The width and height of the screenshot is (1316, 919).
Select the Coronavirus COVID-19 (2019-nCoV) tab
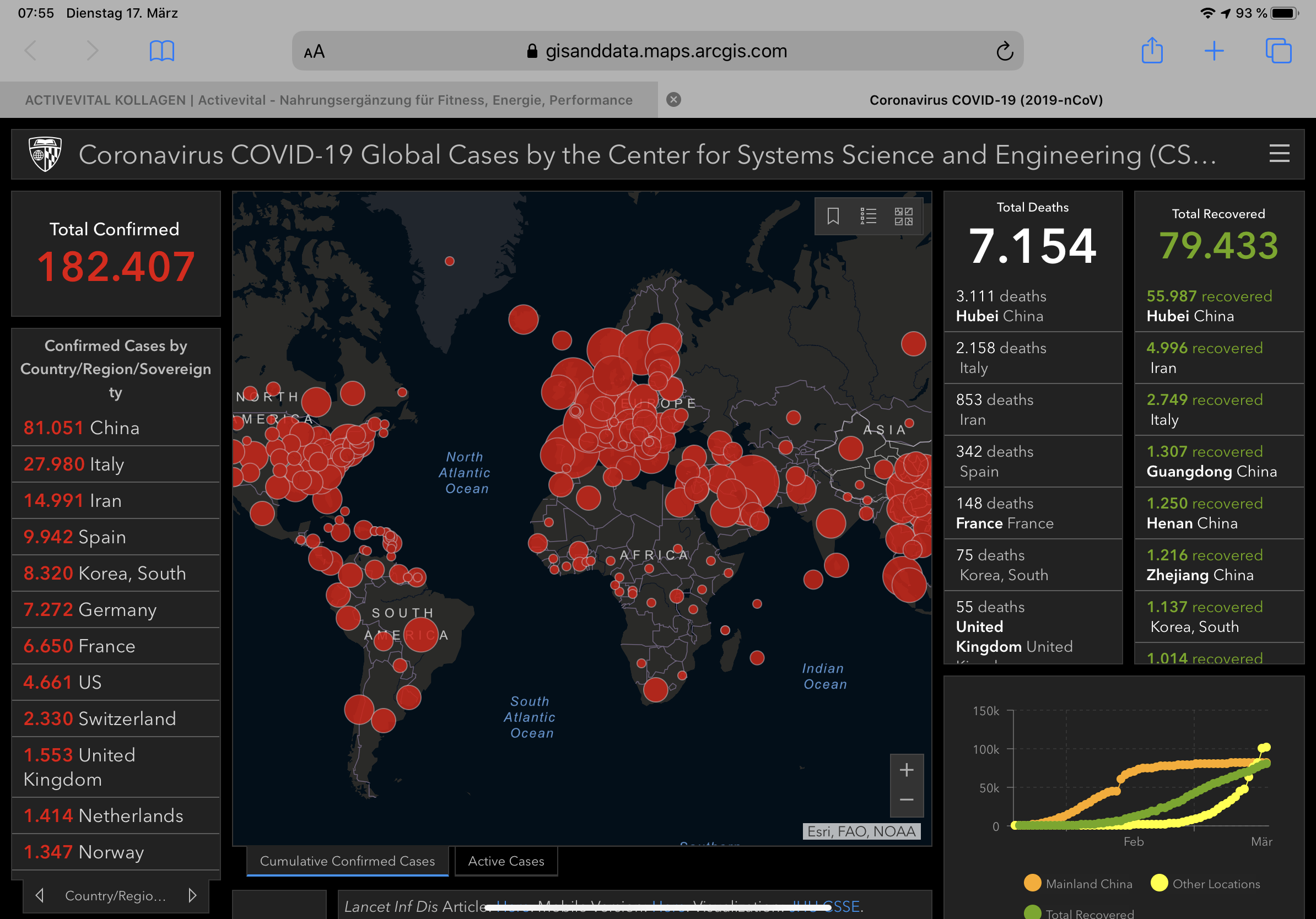coord(986,100)
